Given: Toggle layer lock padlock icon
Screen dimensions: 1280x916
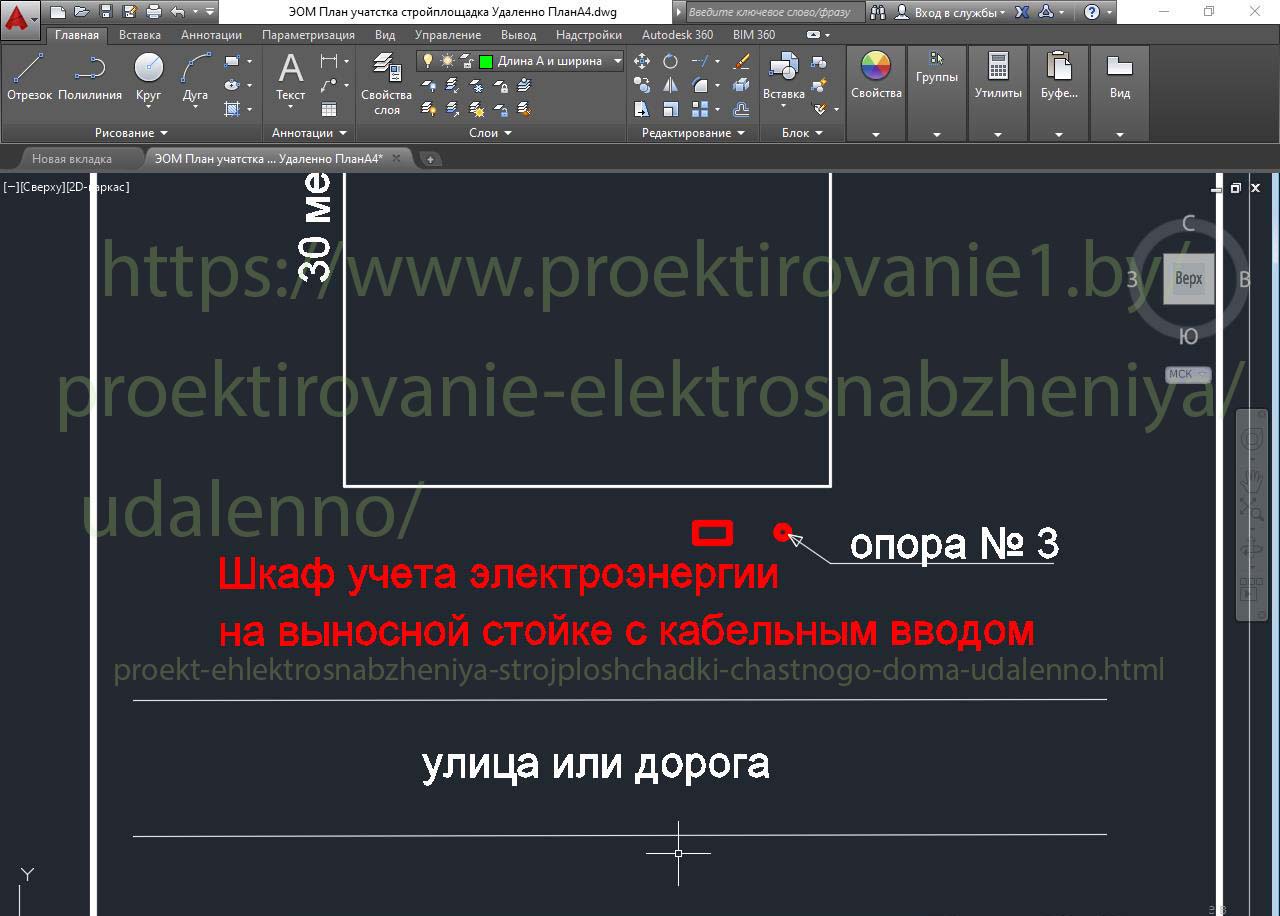Looking at the screenshot, I should [x=466, y=61].
